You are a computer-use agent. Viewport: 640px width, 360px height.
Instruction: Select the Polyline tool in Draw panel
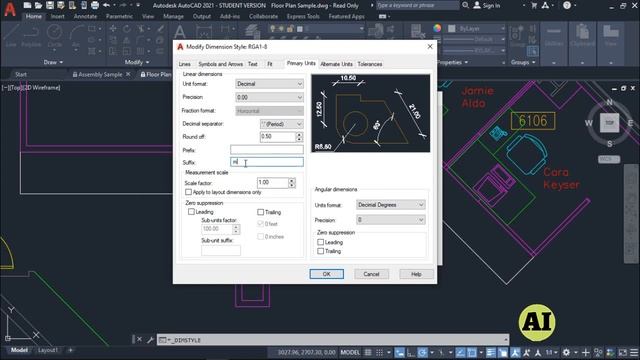click(31, 36)
